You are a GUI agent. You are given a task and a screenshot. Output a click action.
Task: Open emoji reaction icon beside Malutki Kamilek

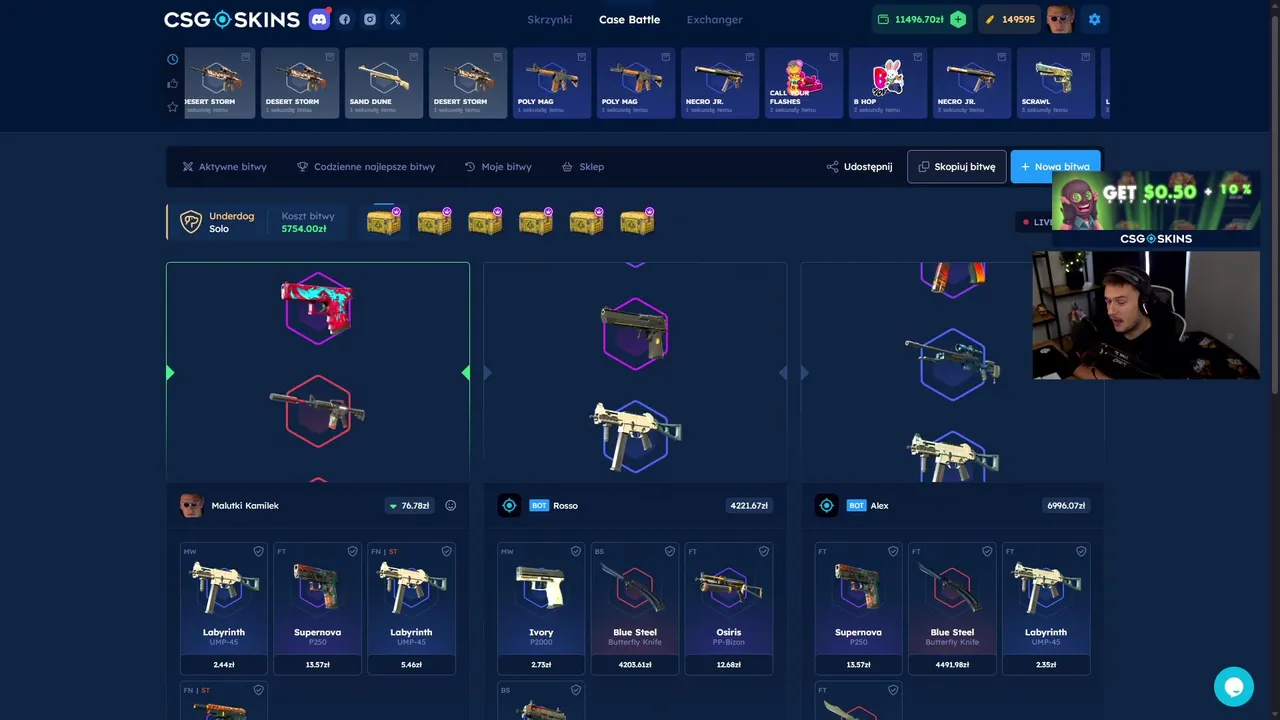450,506
